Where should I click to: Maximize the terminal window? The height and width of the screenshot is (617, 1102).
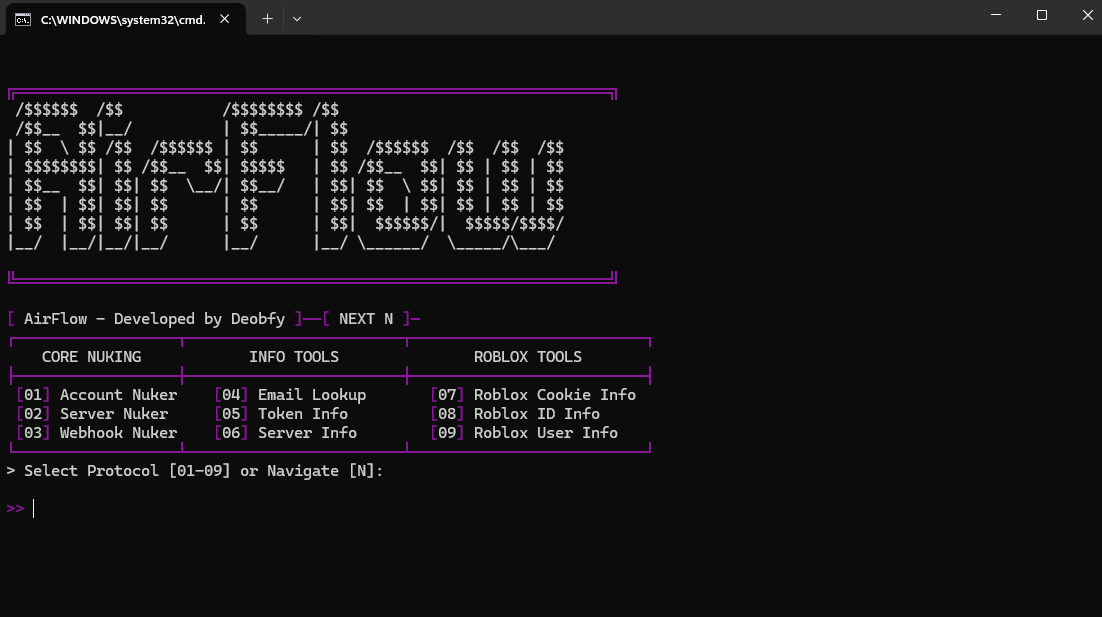coord(1042,15)
